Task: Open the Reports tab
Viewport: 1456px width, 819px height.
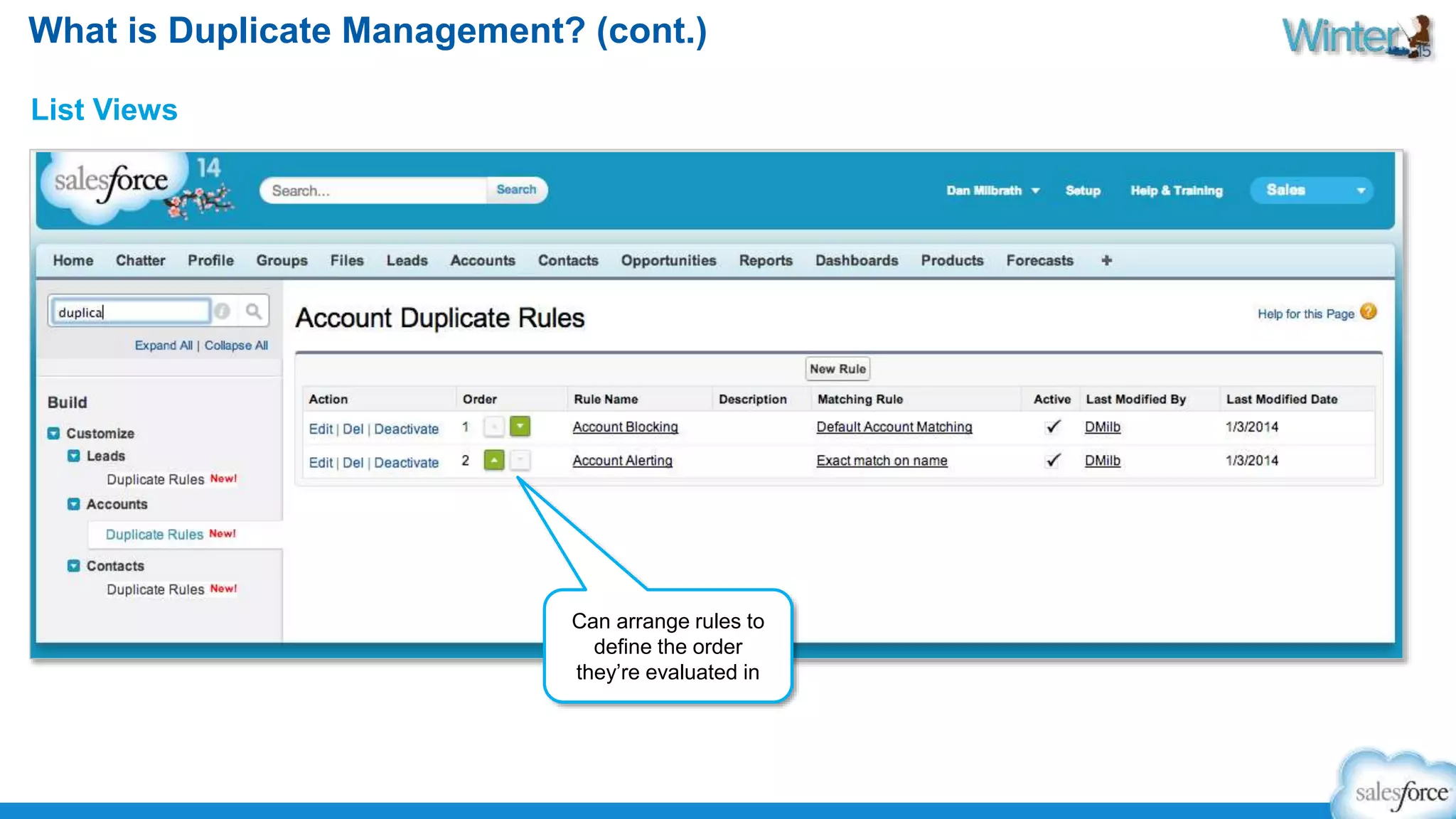Action: pyautogui.click(x=766, y=260)
